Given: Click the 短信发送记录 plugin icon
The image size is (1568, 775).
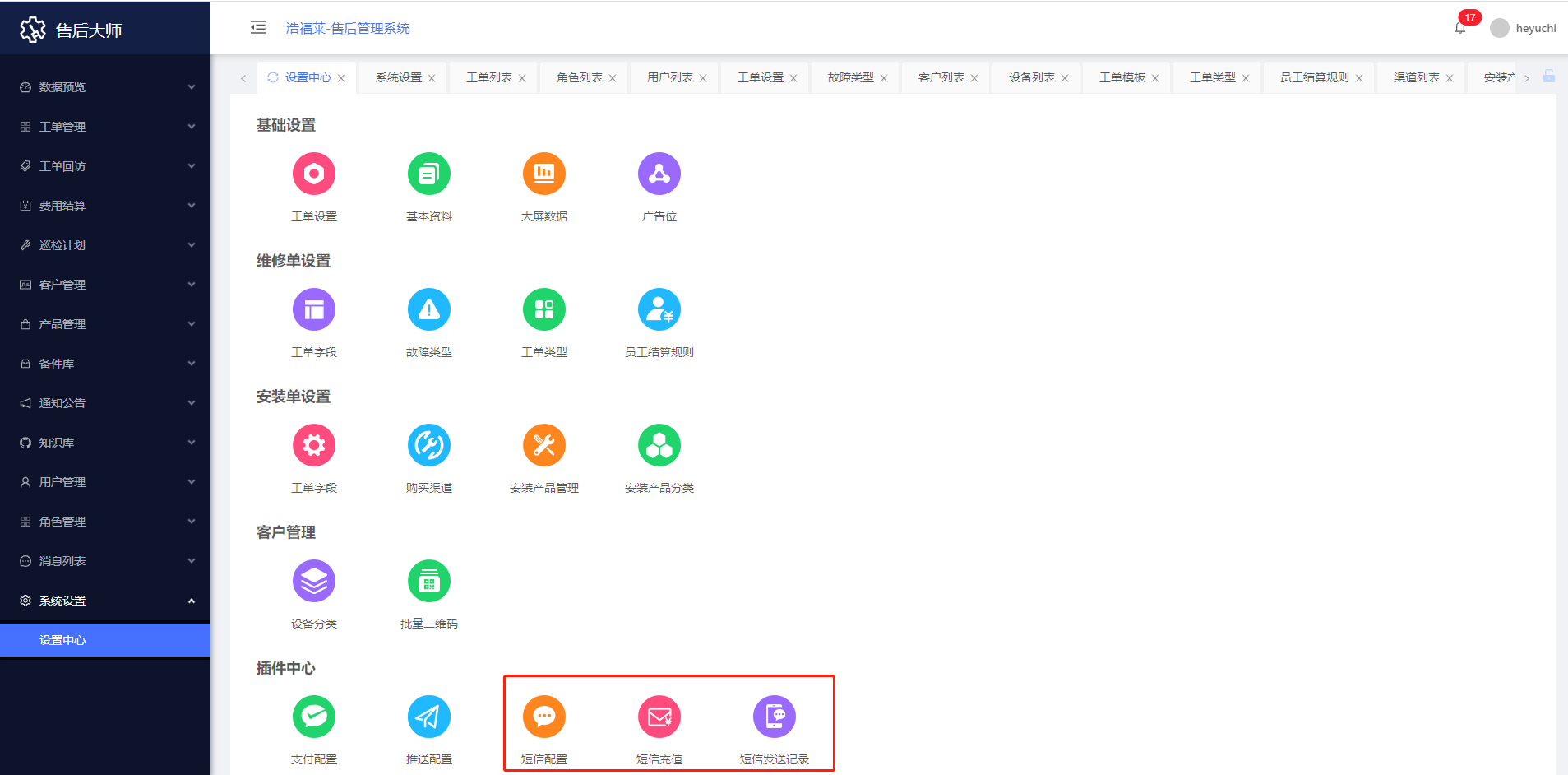Looking at the screenshot, I should [x=774, y=717].
